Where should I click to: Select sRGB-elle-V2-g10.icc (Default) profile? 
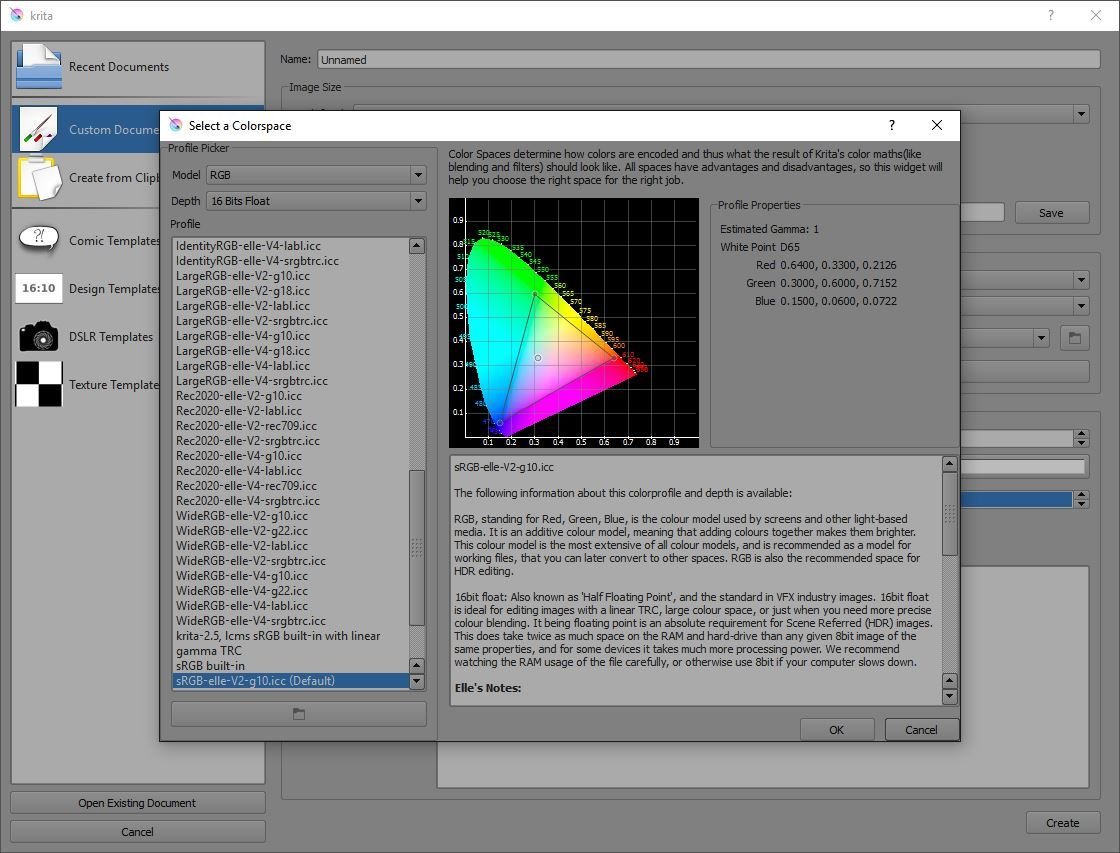click(291, 681)
